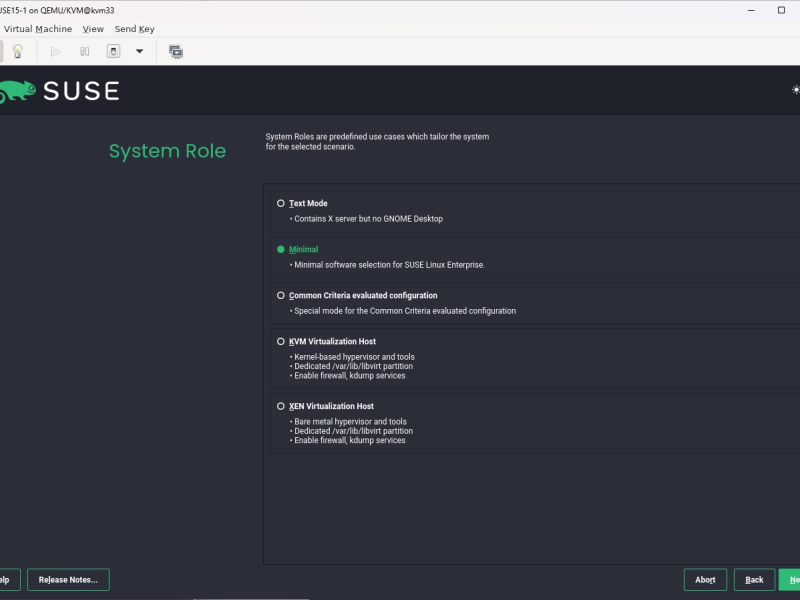Click the green Next button
Viewport: 800px width, 600px height.
(789, 580)
